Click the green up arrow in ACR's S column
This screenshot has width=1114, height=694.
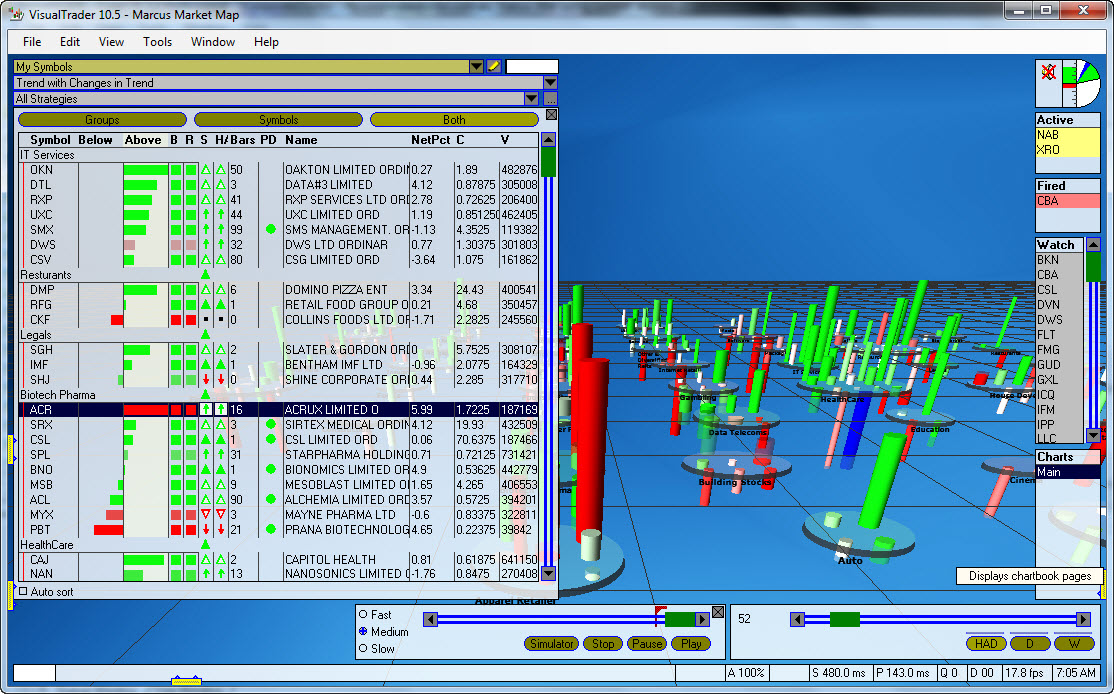[x=205, y=409]
